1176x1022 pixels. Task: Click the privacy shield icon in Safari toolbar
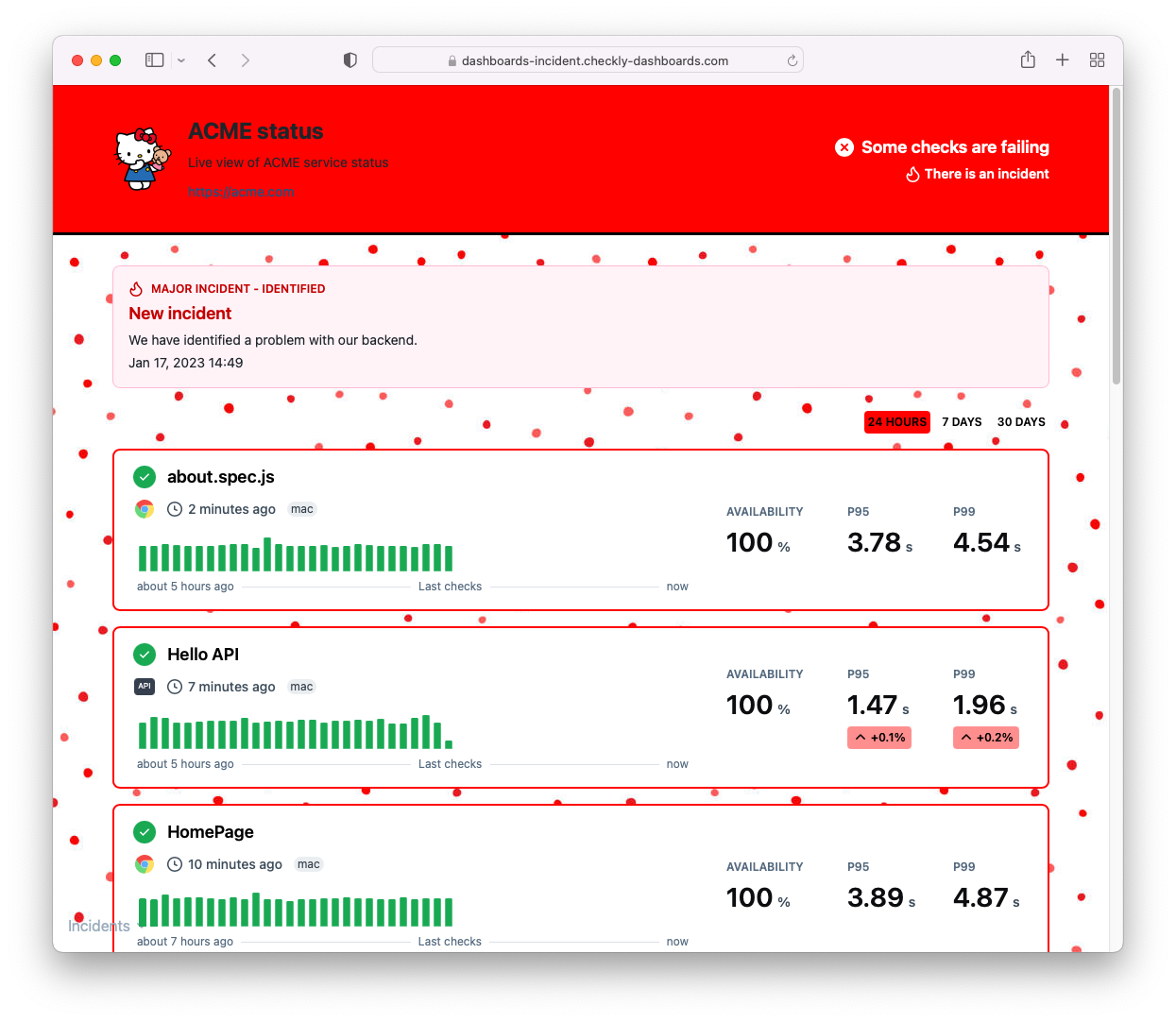tap(349, 60)
